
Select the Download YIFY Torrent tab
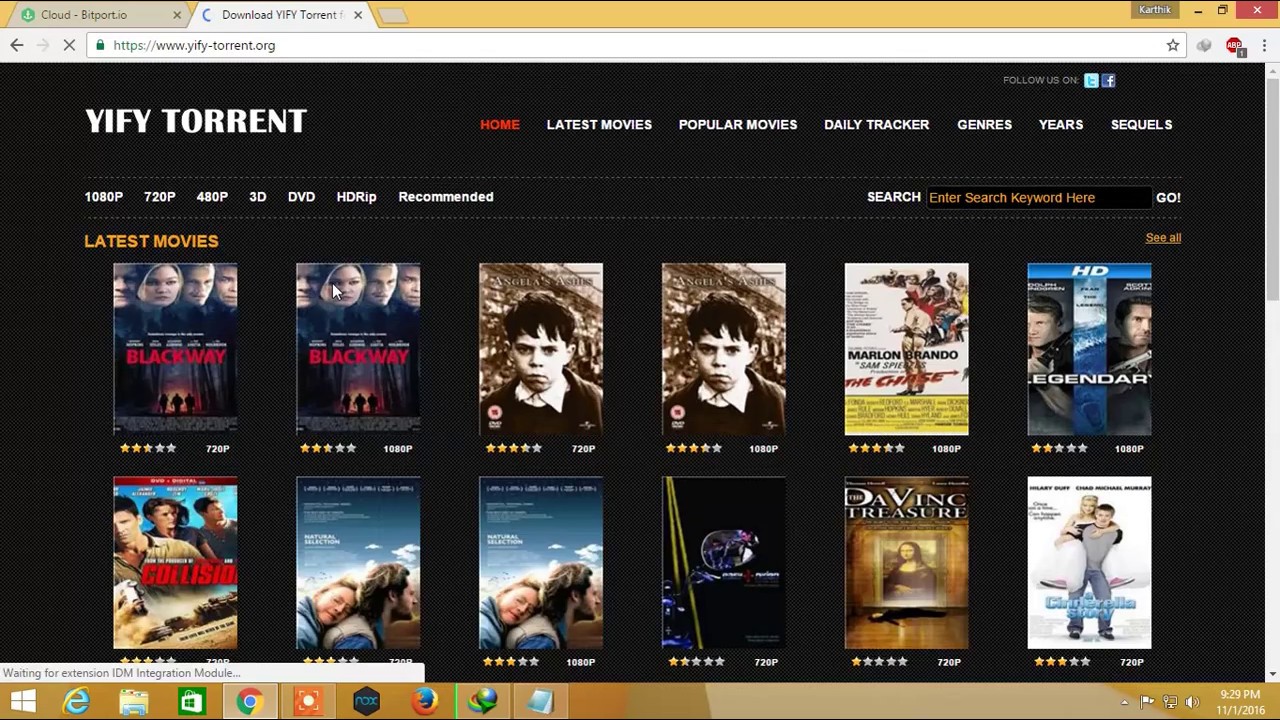click(x=281, y=15)
